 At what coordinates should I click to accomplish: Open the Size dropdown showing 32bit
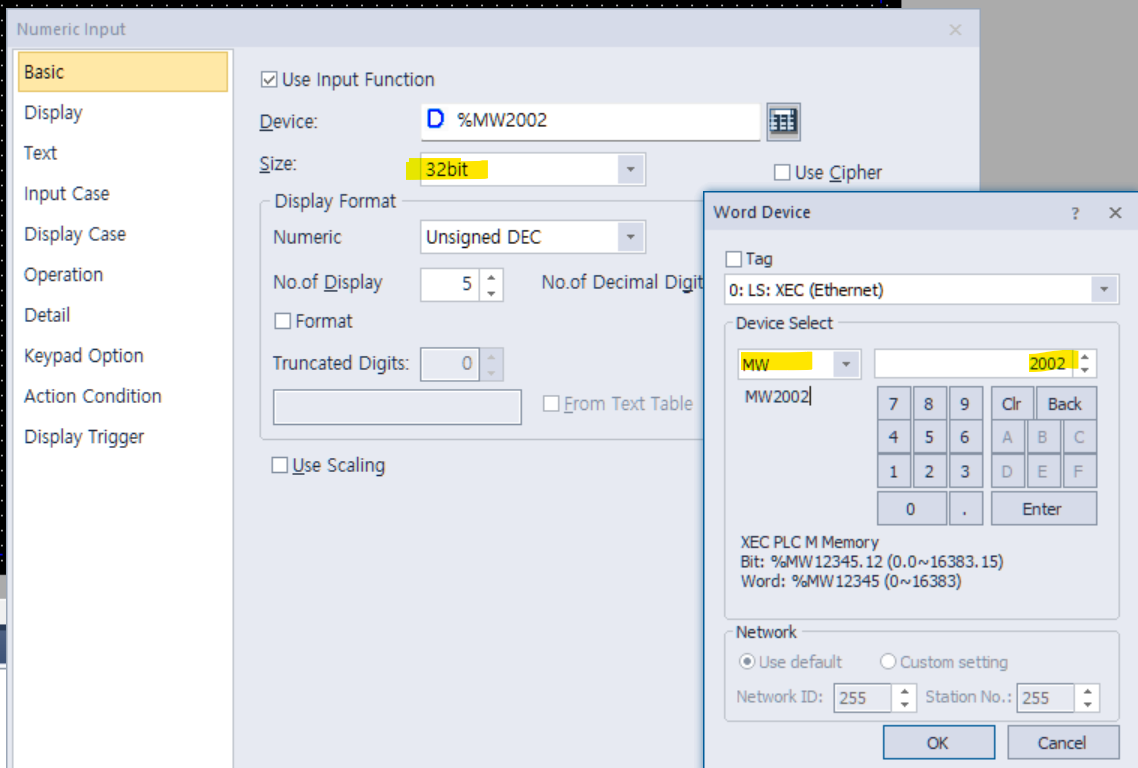point(632,169)
